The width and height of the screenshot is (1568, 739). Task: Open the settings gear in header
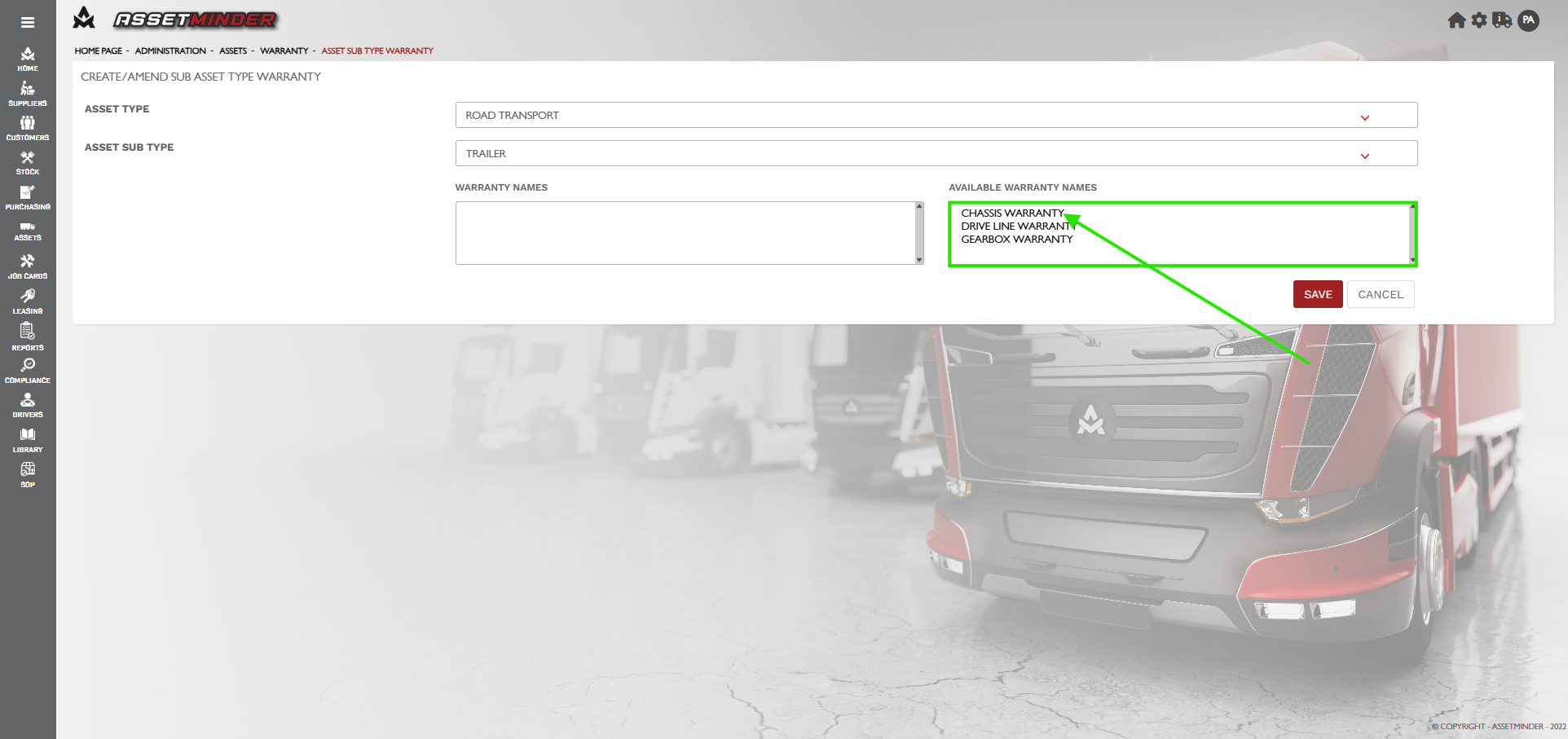pos(1479,20)
